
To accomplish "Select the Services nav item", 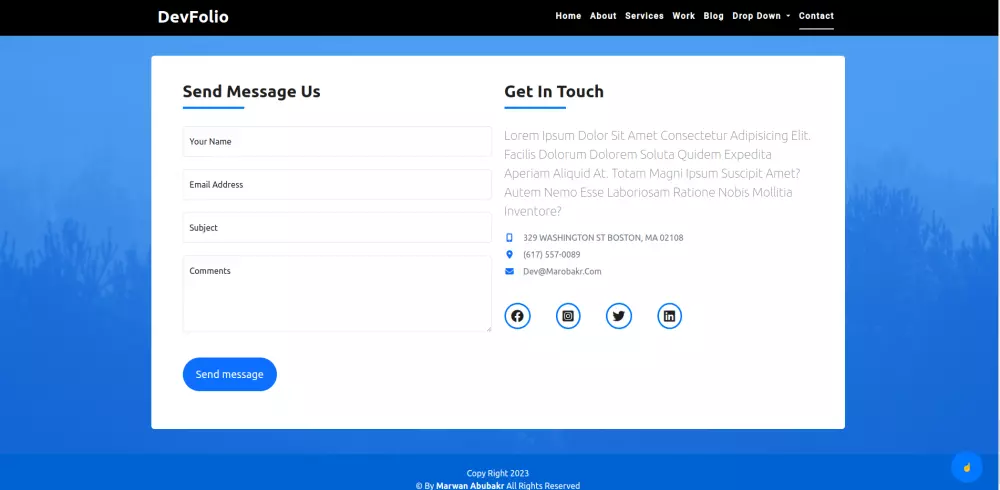I will click(644, 16).
